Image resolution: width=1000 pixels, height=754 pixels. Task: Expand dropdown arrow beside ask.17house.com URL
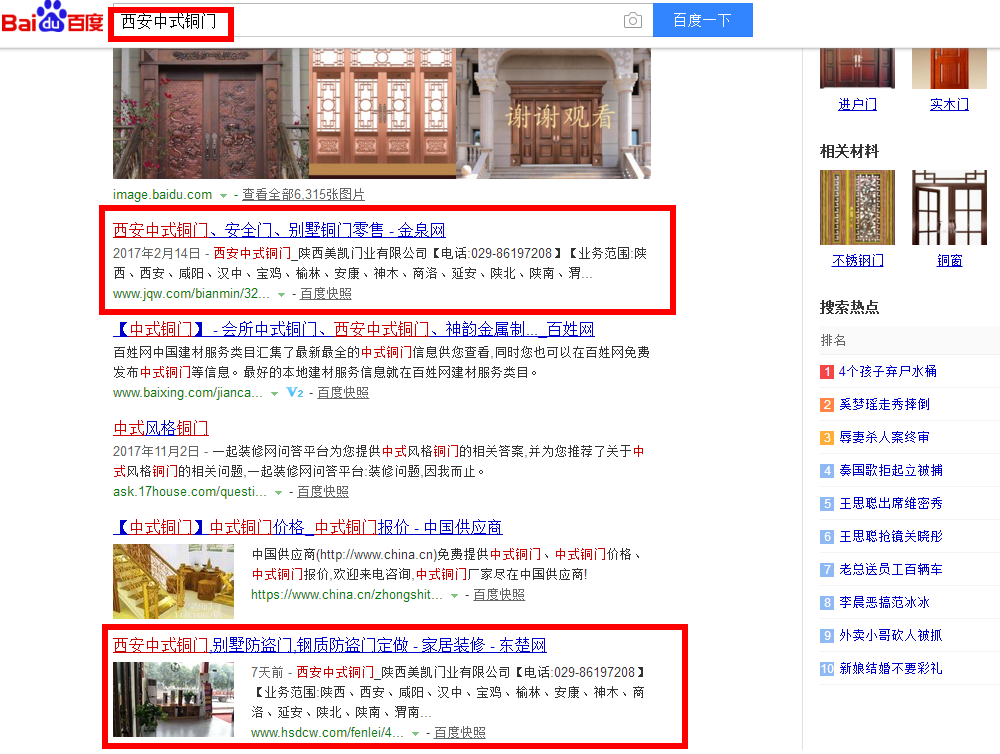click(x=278, y=492)
